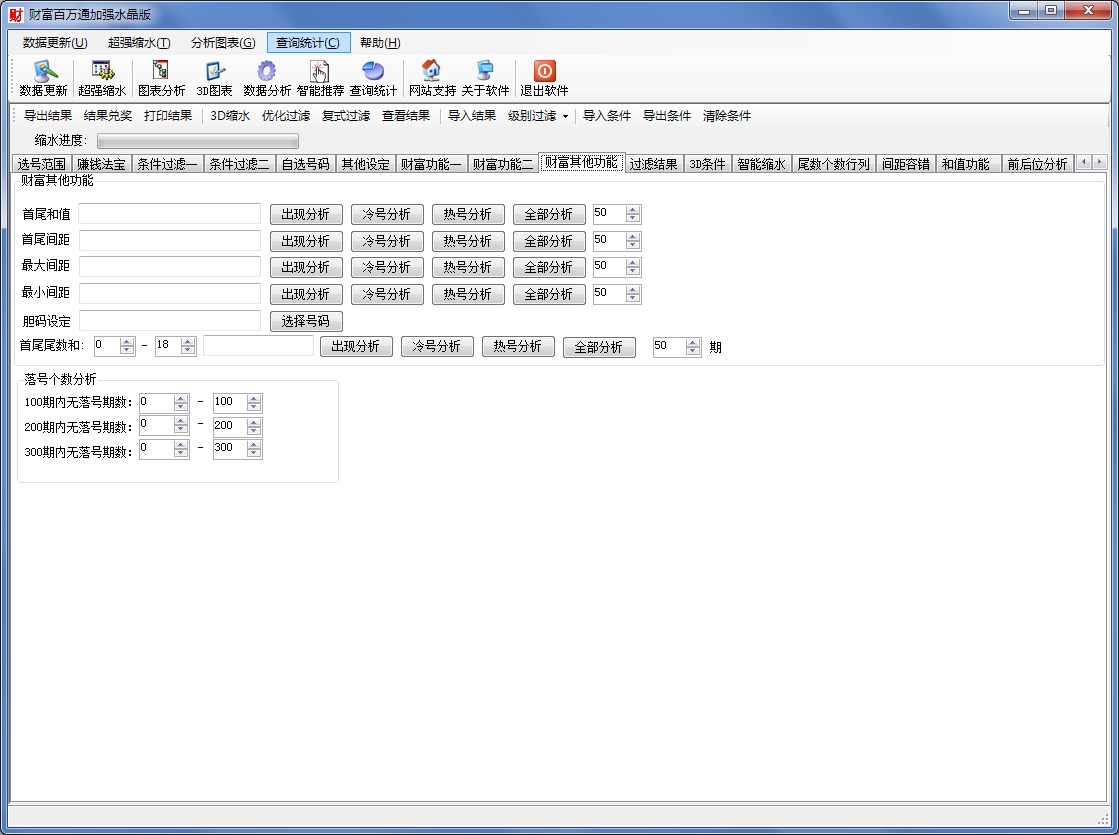Click the 最大间距 text input field
The height and width of the screenshot is (835, 1119).
tap(170, 267)
